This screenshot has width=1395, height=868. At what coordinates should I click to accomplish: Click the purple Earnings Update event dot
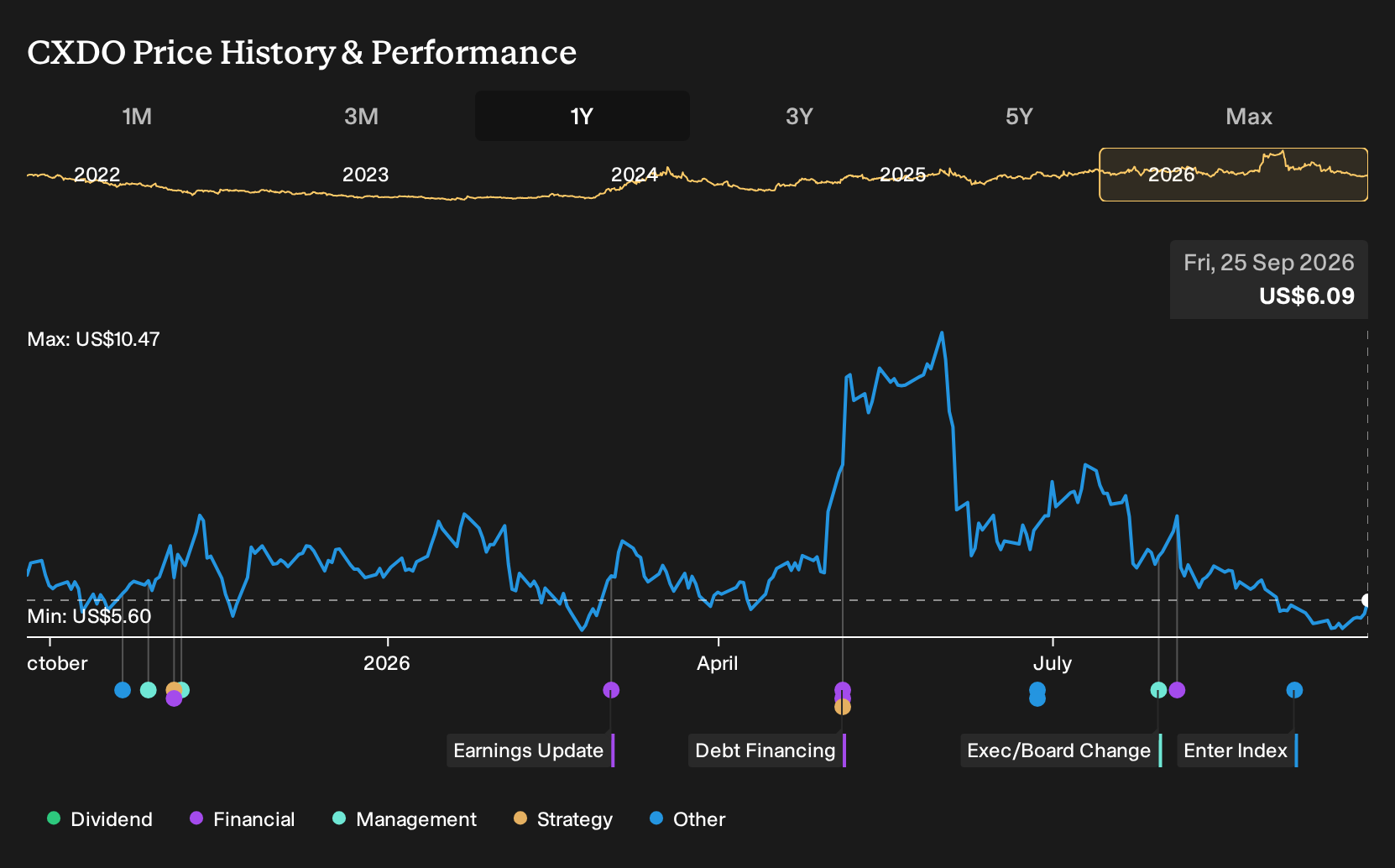[x=611, y=690]
